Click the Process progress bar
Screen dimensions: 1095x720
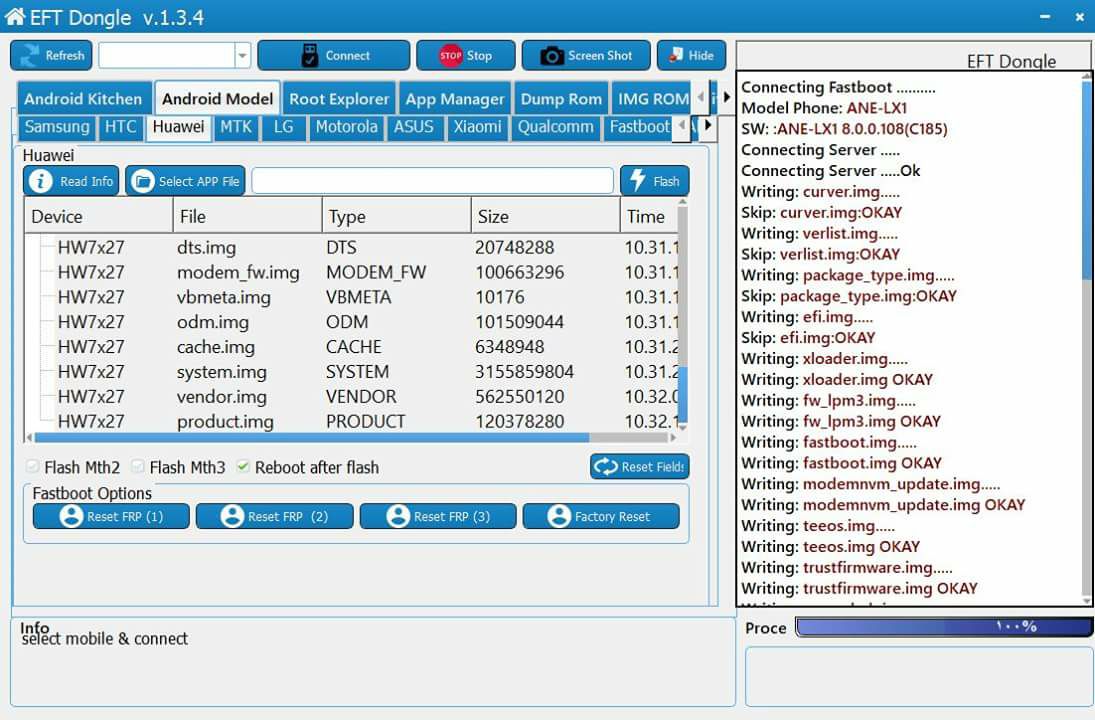coord(944,626)
